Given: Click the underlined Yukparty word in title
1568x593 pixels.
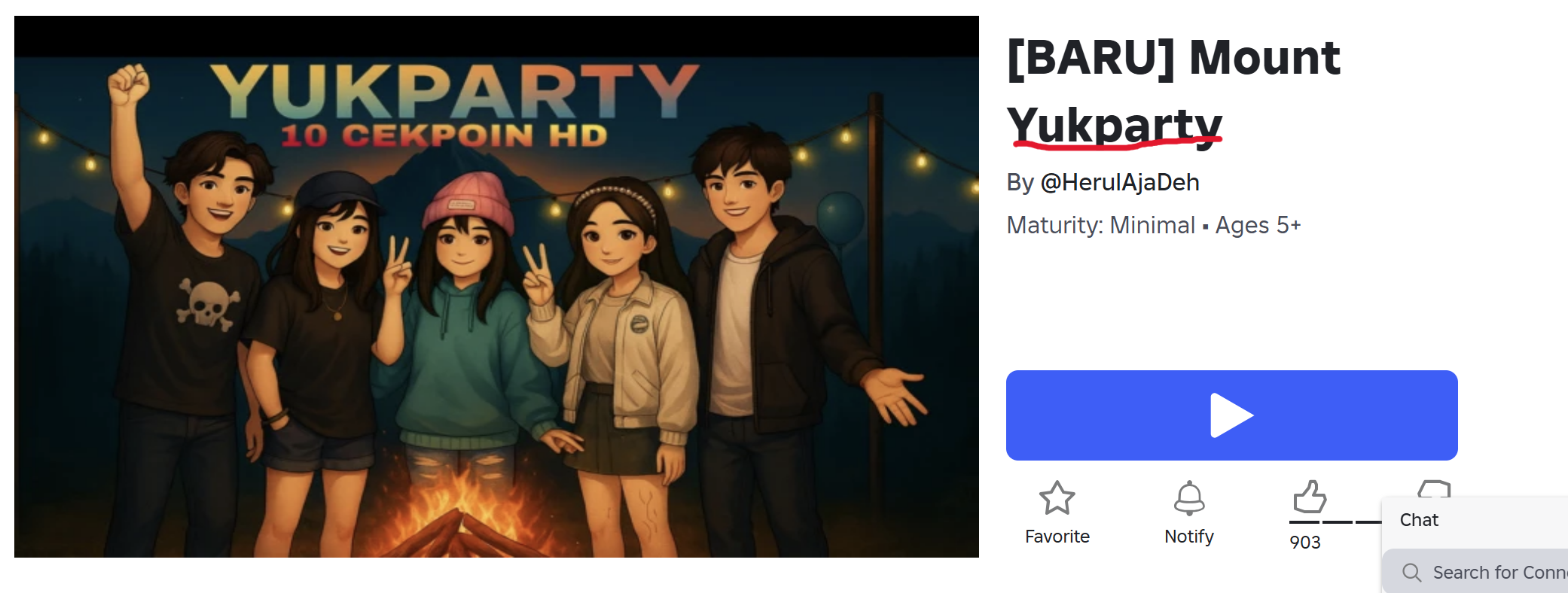Looking at the screenshot, I should click(x=1114, y=124).
